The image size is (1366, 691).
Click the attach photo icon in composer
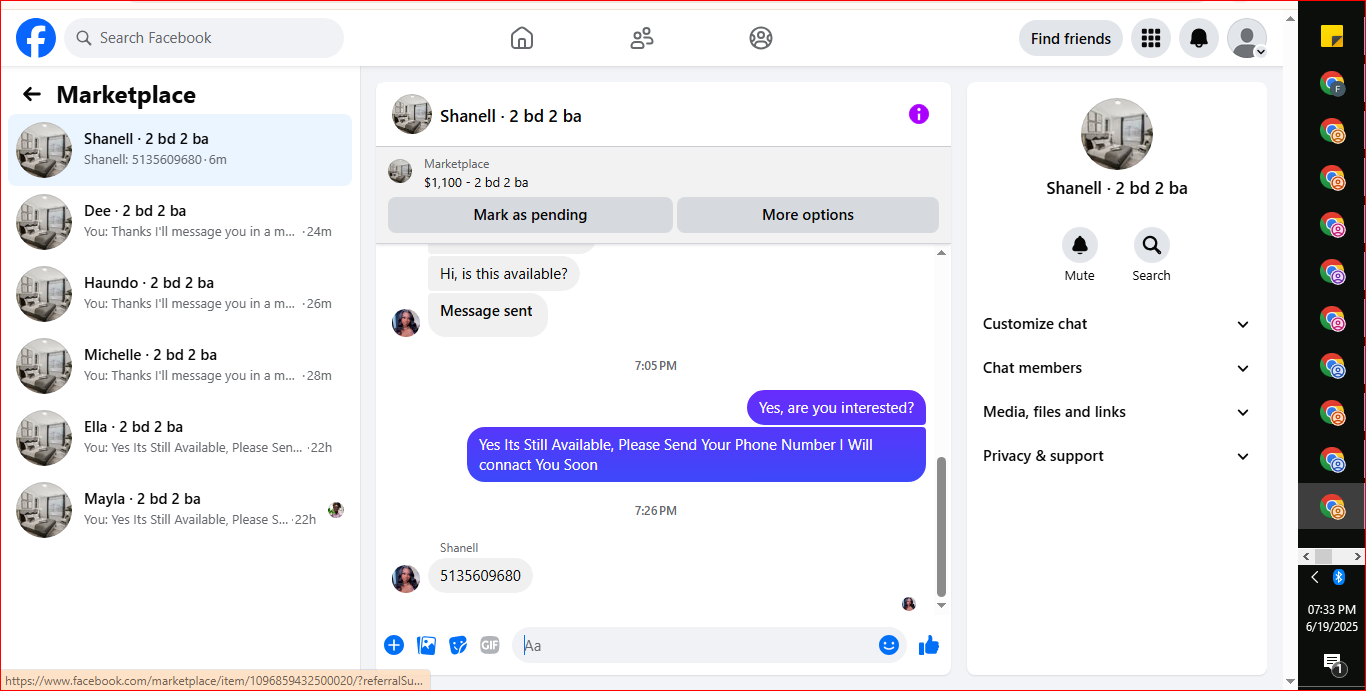[426, 645]
